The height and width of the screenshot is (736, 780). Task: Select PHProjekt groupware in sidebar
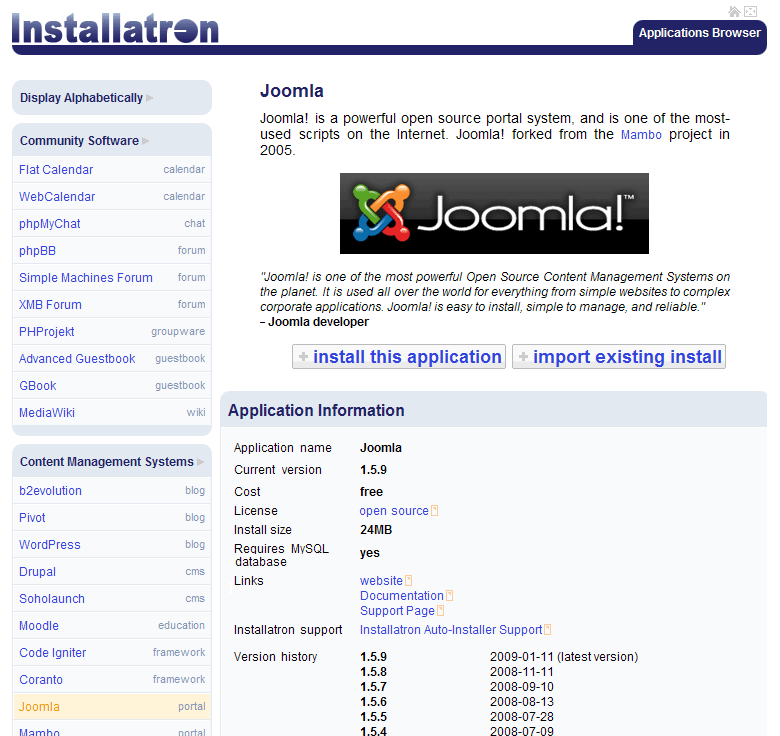pos(112,331)
